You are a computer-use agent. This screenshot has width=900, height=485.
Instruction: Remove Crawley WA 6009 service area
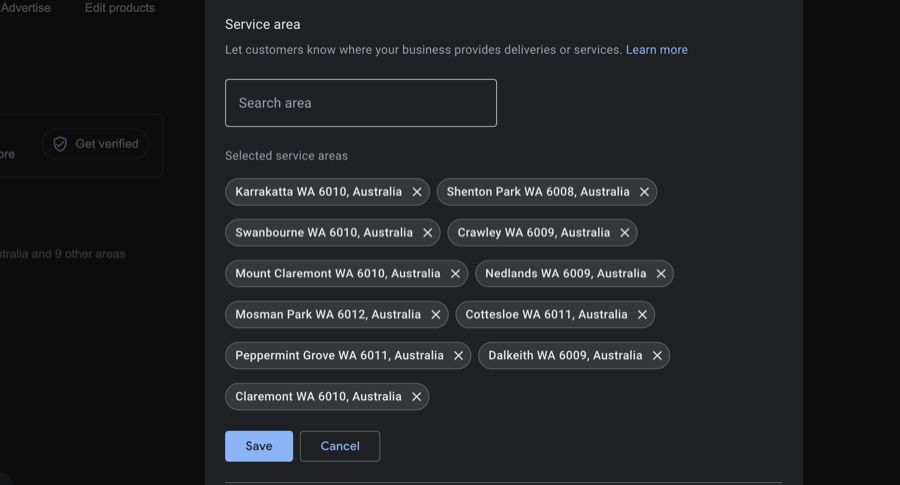(x=624, y=233)
